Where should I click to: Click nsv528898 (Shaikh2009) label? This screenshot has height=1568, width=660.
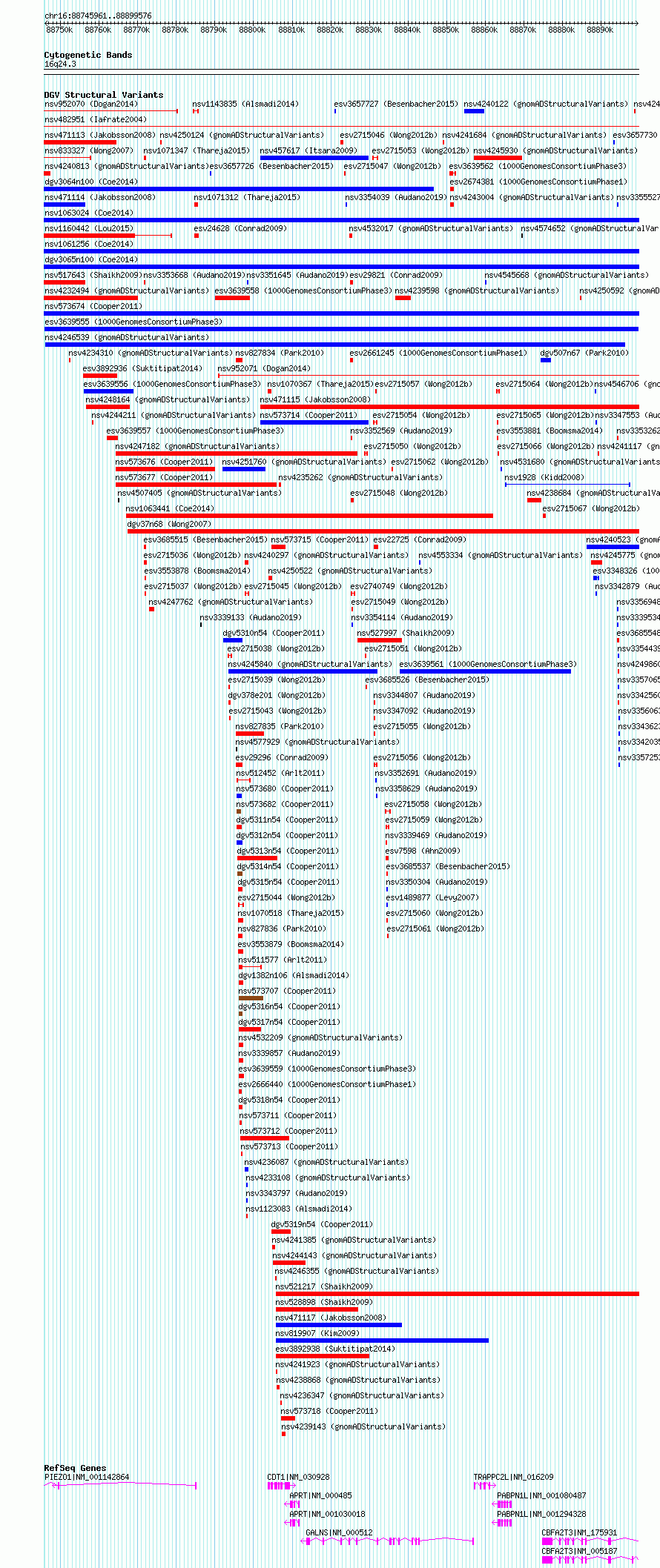coord(324,1302)
